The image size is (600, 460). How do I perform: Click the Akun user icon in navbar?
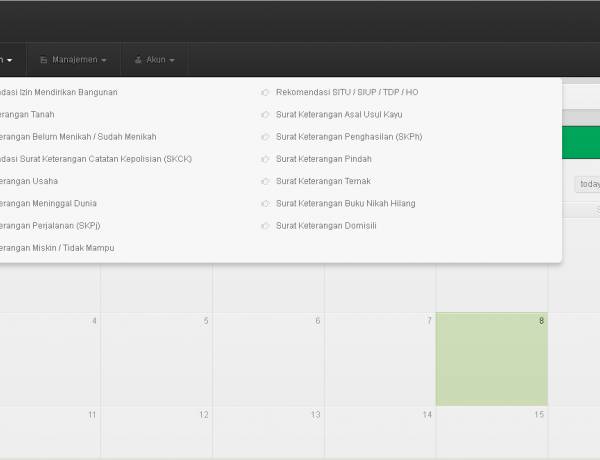pos(138,60)
